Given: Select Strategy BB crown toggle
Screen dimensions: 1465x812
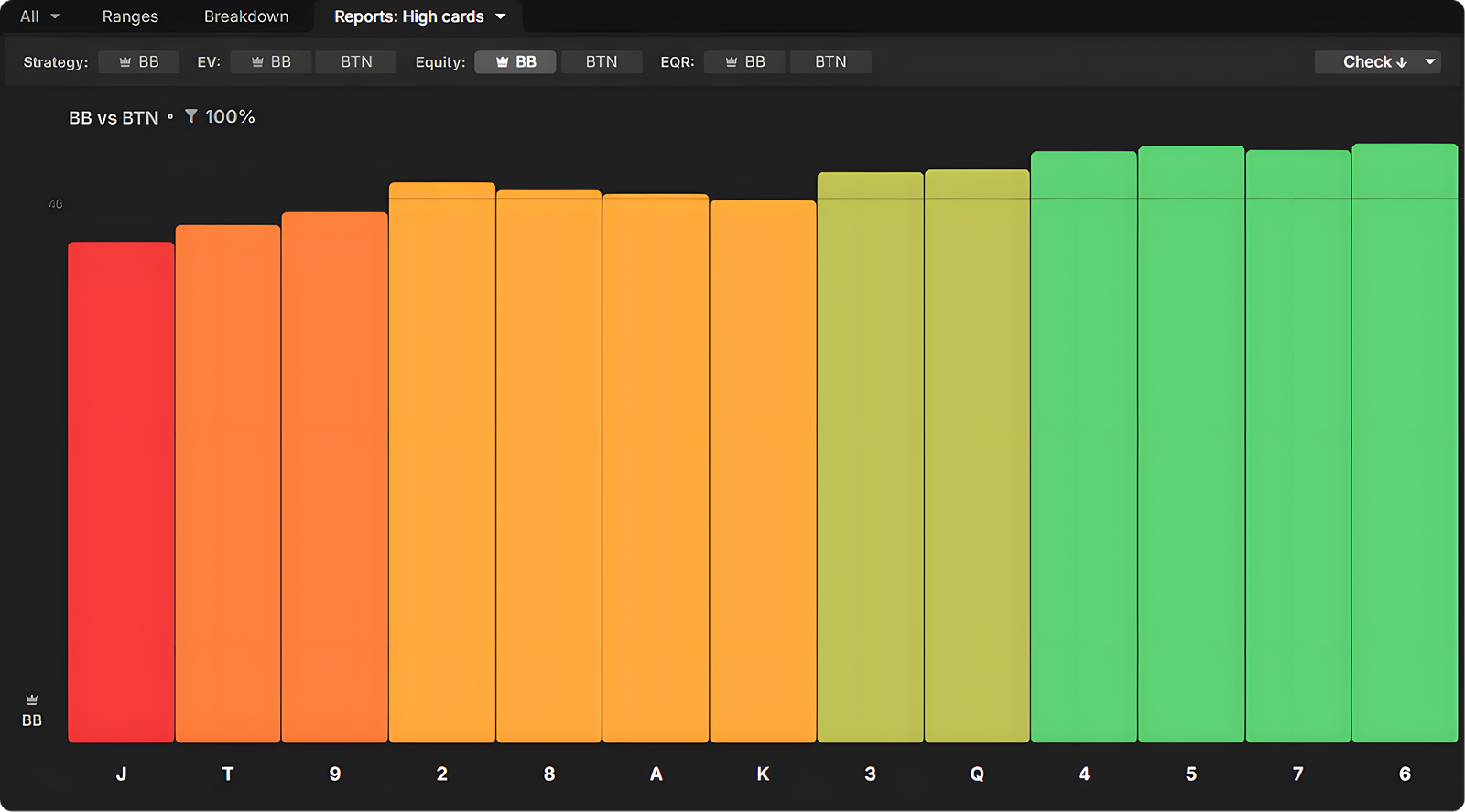Looking at the screenshot, I should [139, 61].
